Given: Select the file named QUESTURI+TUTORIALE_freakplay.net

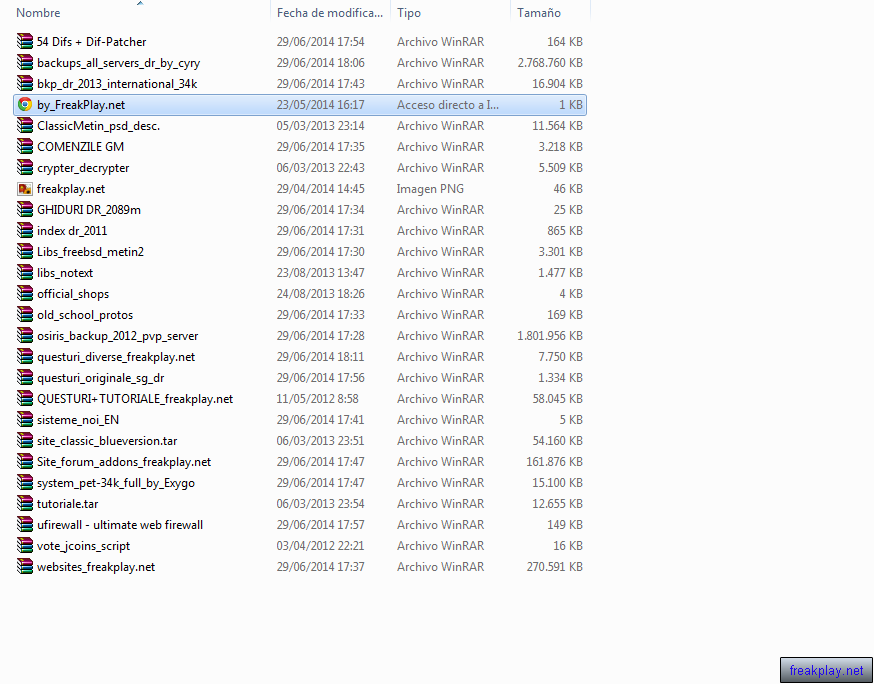Looking at the screenshot, I should click(135, 399).
